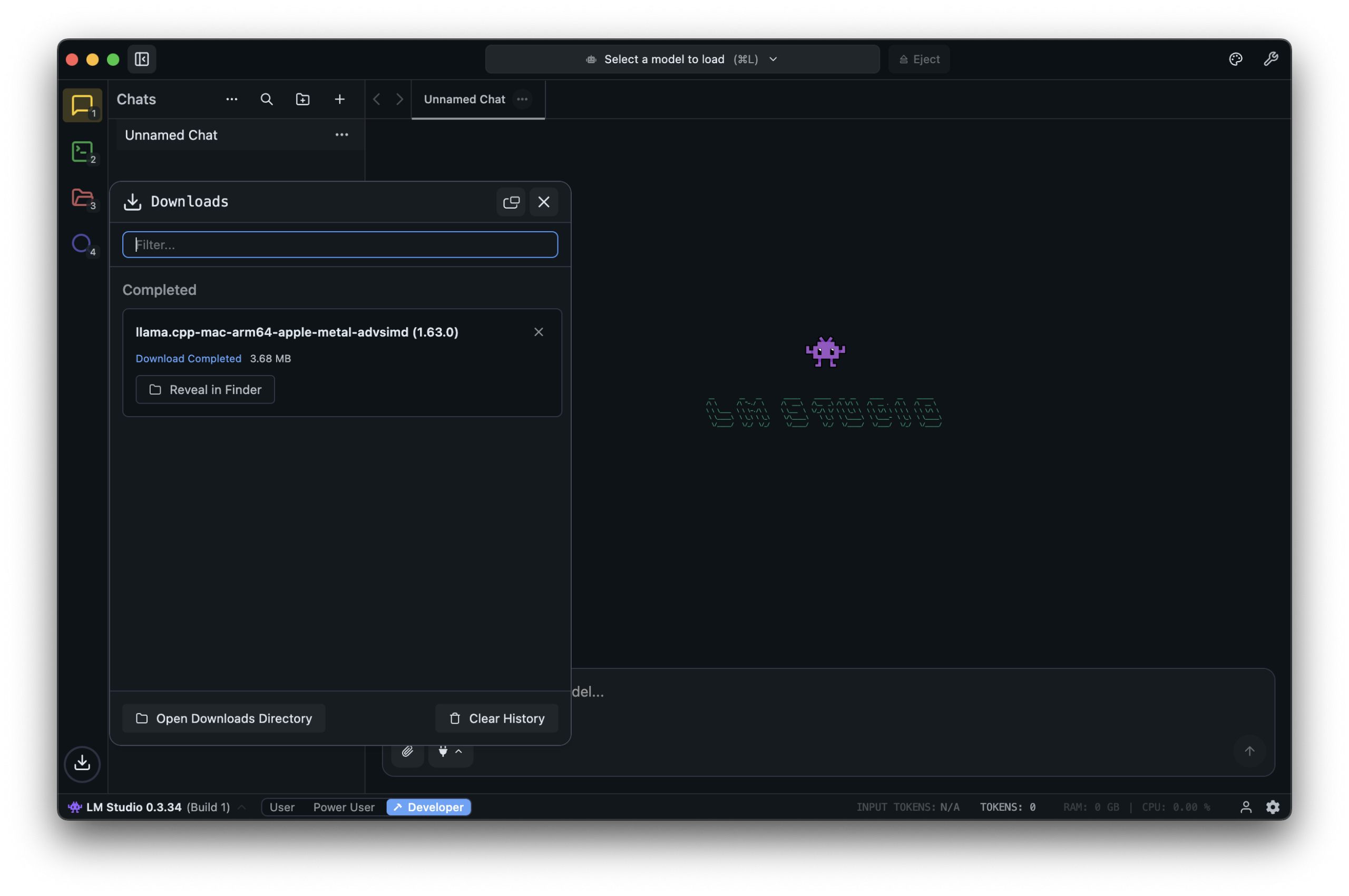Switch to Power User mode

tap(344, 807)
